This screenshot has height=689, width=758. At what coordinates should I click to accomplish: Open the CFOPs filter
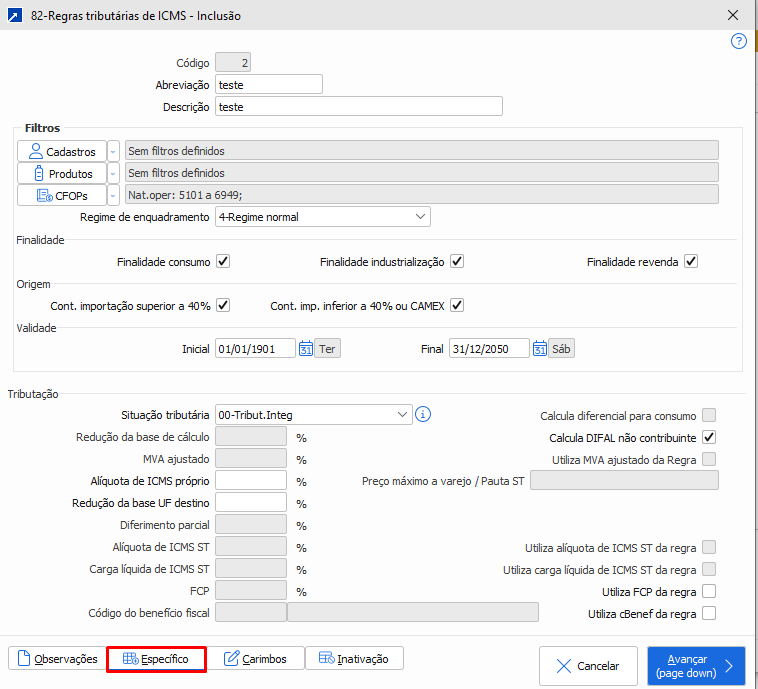(x=62, y=195)
